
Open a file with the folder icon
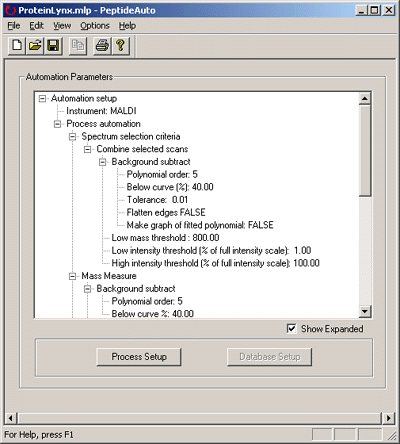pyautogui.click(x=35, y=45)
